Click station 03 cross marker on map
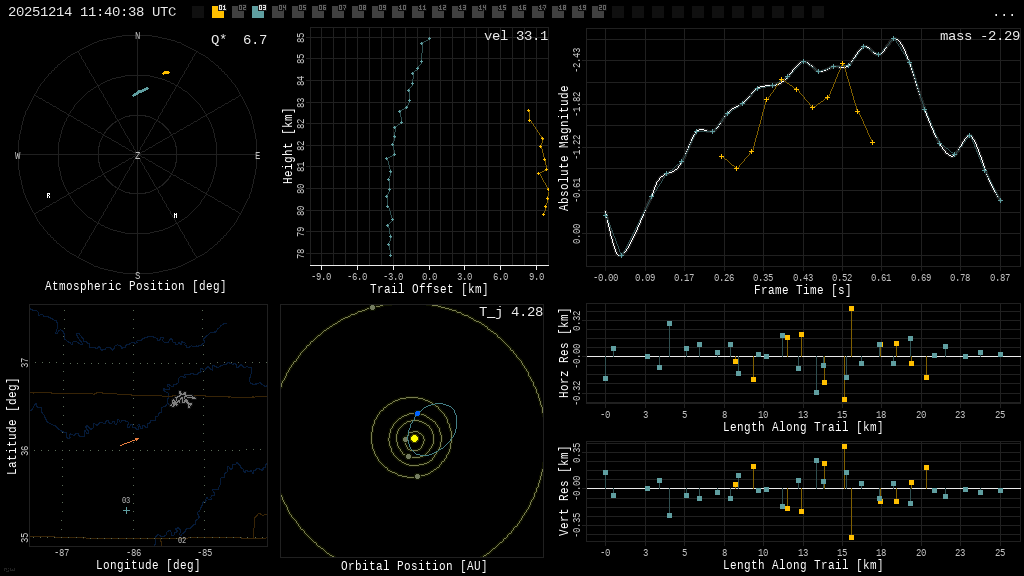Screen dimensions: 1024x576 pos(126,510)
